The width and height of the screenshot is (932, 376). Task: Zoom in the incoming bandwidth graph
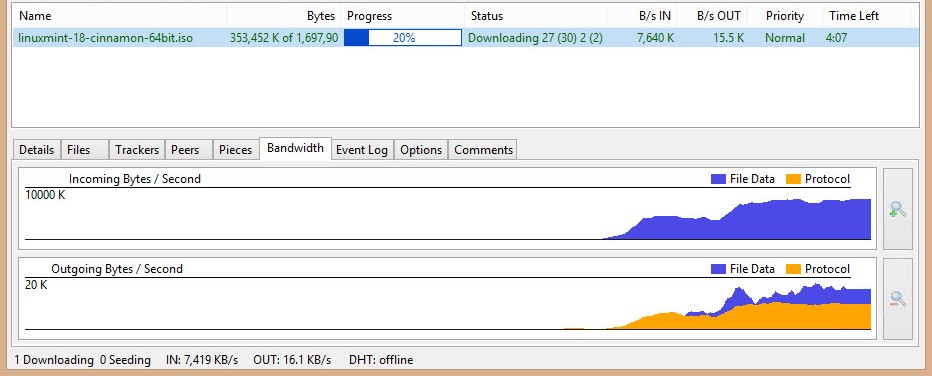point(898,208)
